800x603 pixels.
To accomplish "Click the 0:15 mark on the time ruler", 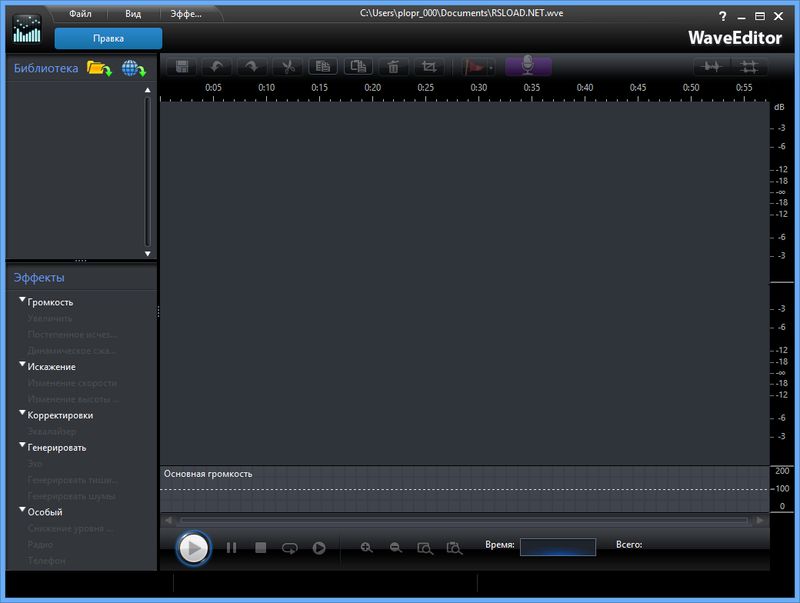I will pyautogui.click(x=319, y=88).
